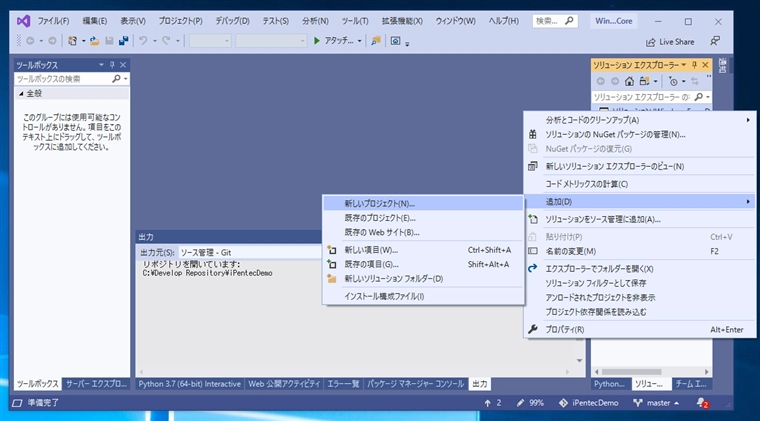Image resolution: width=760 pixels, height=421 pixels.
Task: Choose エクスプローラーでフォルダーを開く(X)
Action: pyautogui.click(x=640, y=269)
